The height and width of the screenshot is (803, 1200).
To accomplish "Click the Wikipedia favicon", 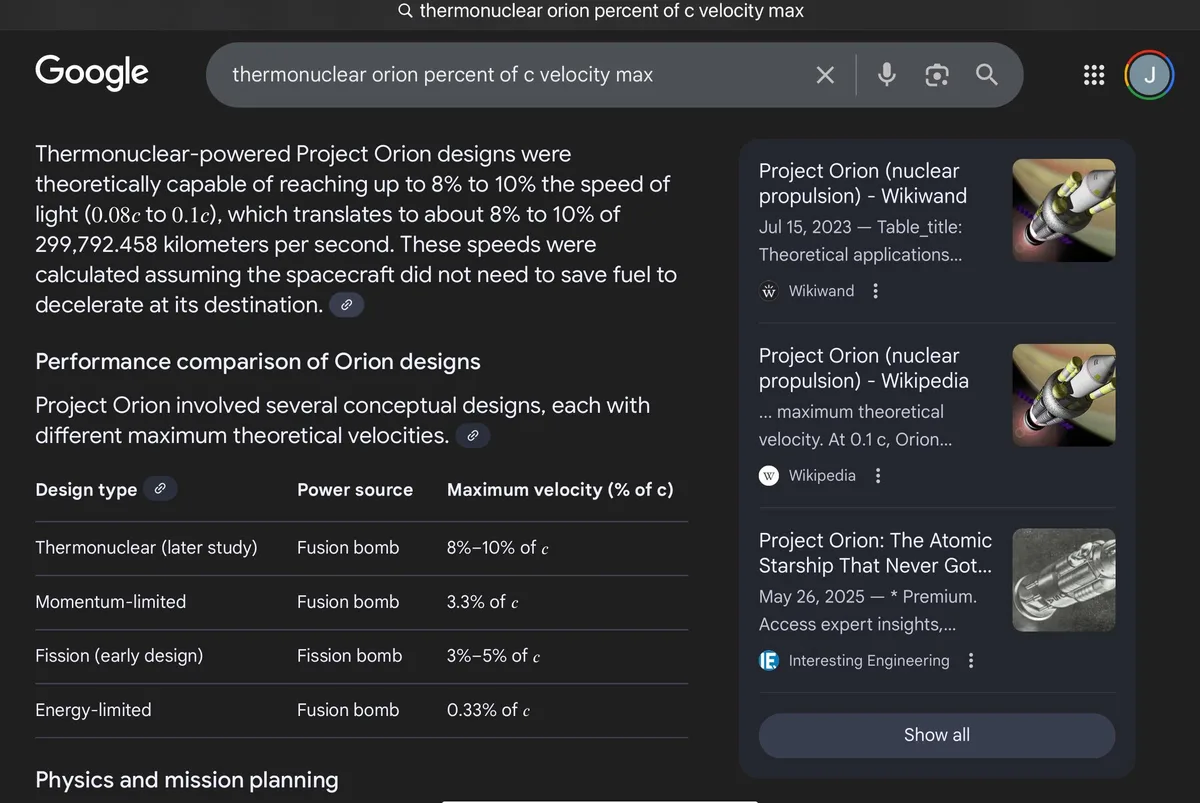I will tap(769, 476).
